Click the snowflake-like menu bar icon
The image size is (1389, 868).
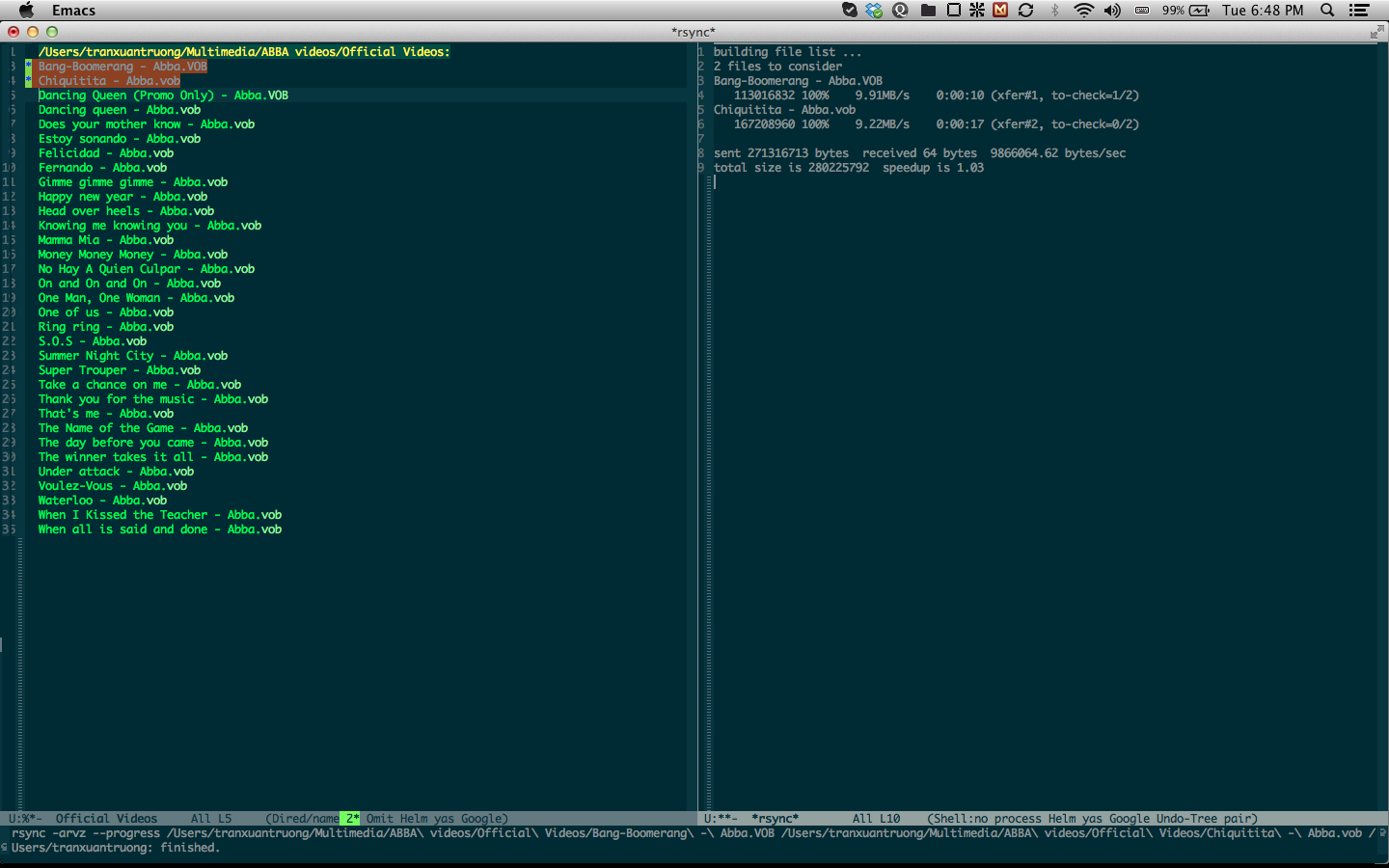point(977,10)
